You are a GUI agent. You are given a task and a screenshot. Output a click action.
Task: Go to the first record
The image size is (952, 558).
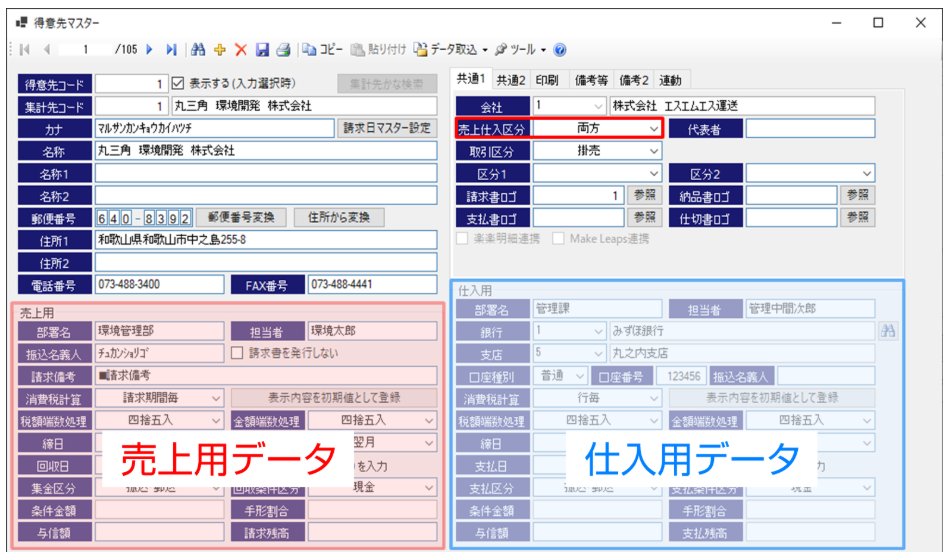click(x=25, y=50)
